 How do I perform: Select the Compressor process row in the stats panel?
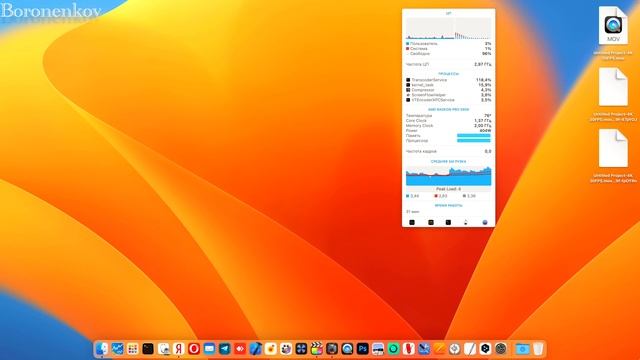(449, 90)
